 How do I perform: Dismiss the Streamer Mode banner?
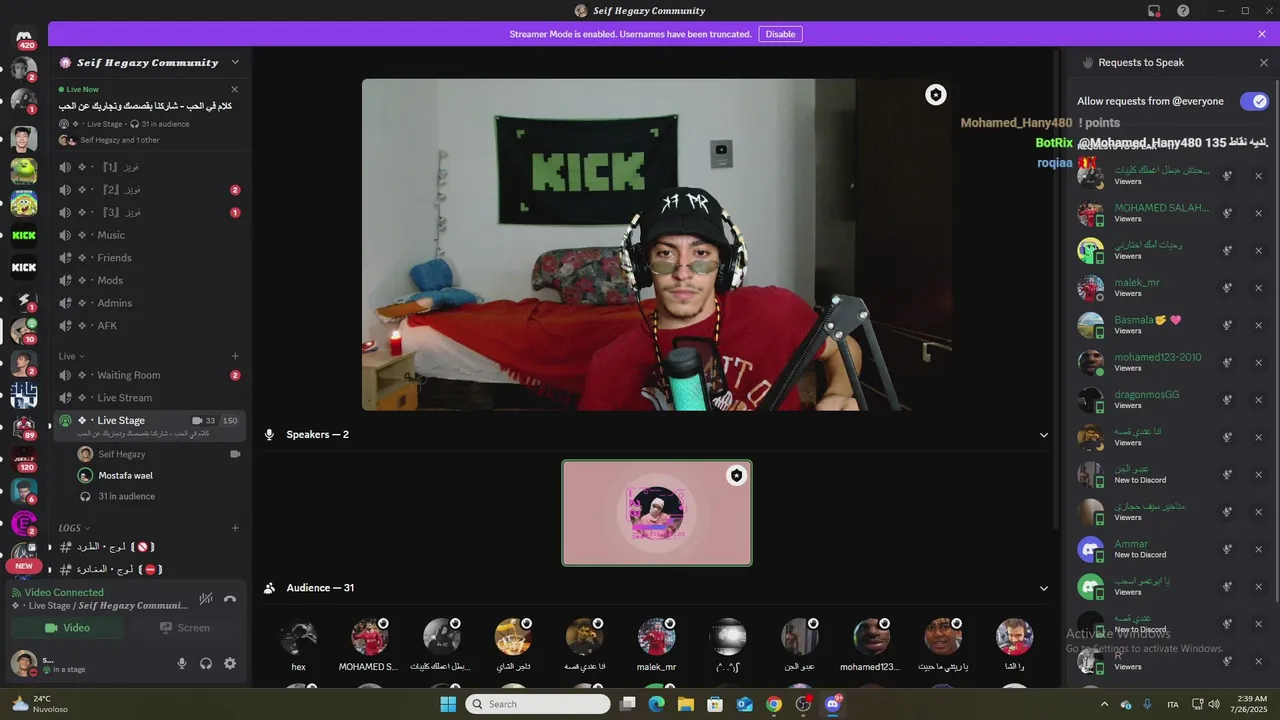coord(1262,34)
